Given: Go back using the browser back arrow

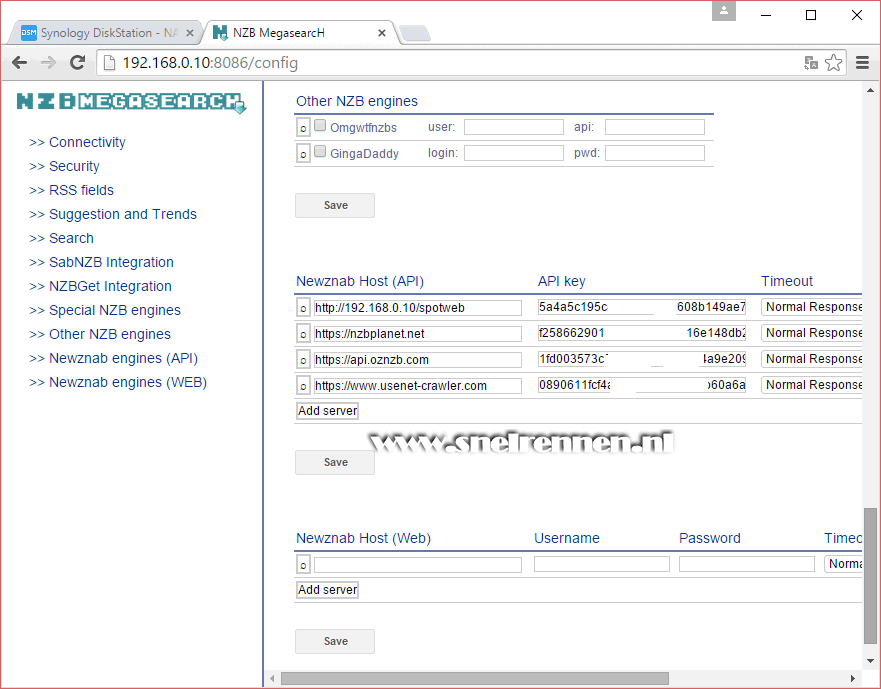Looking at the screenshot, I should (x=20, y=62).
